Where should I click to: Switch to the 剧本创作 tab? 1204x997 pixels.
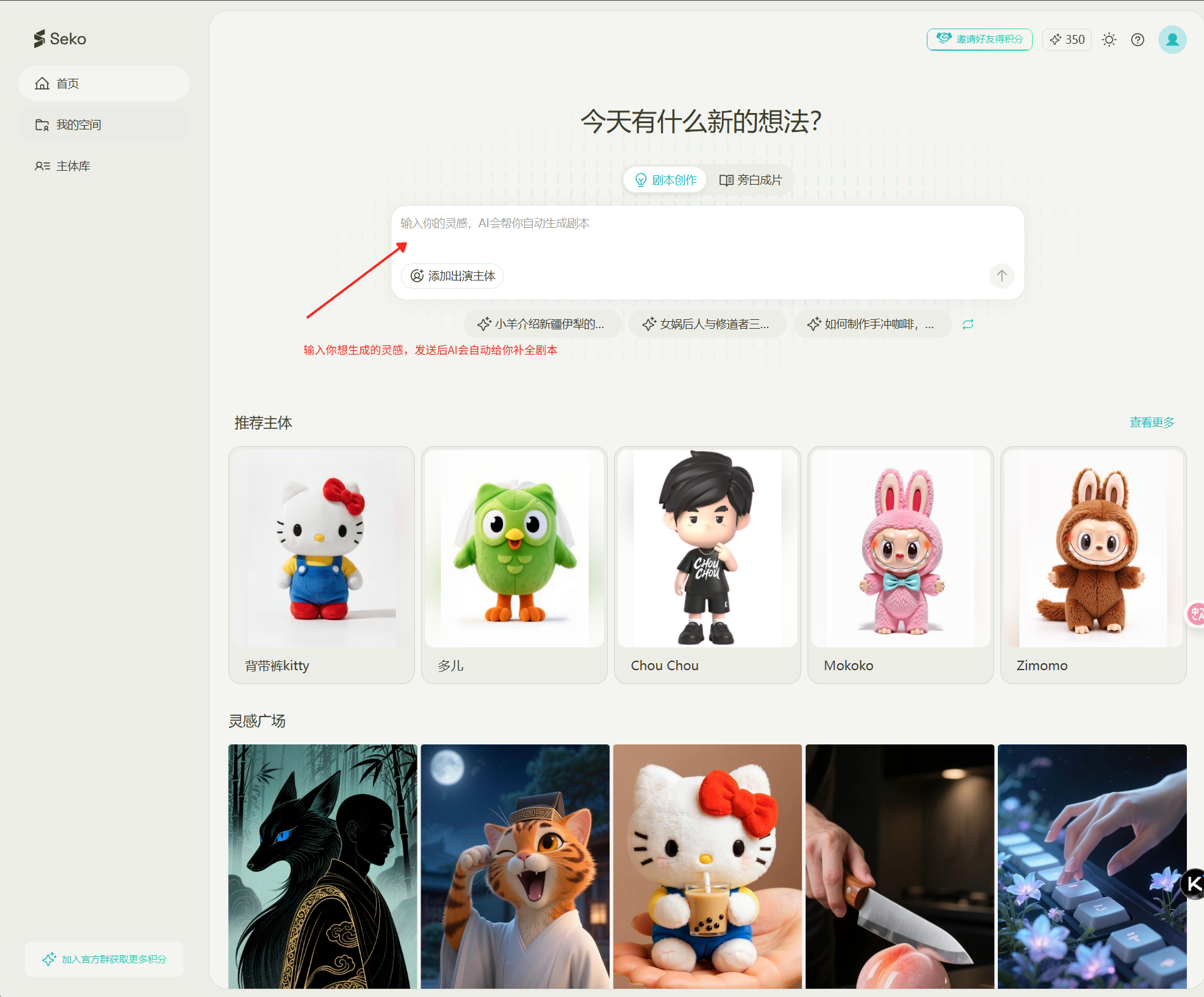(665, 180)
